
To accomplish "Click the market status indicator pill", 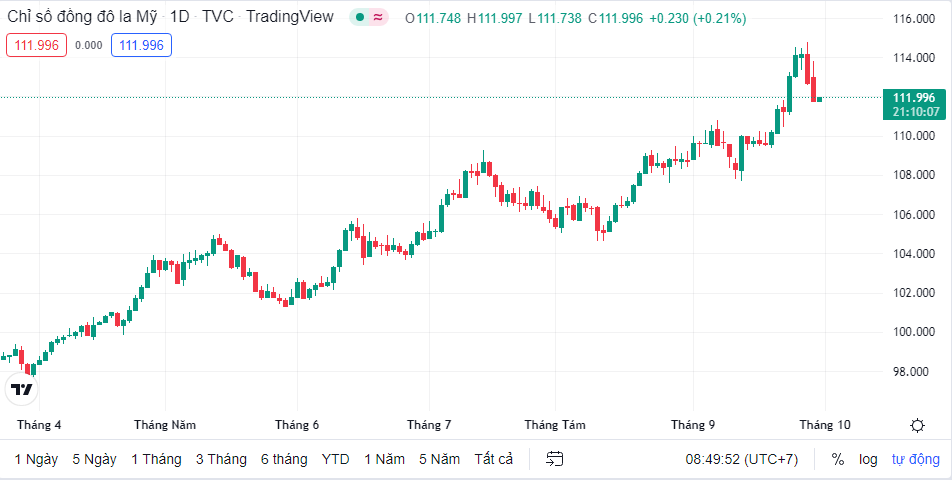I will coord(369,17).
